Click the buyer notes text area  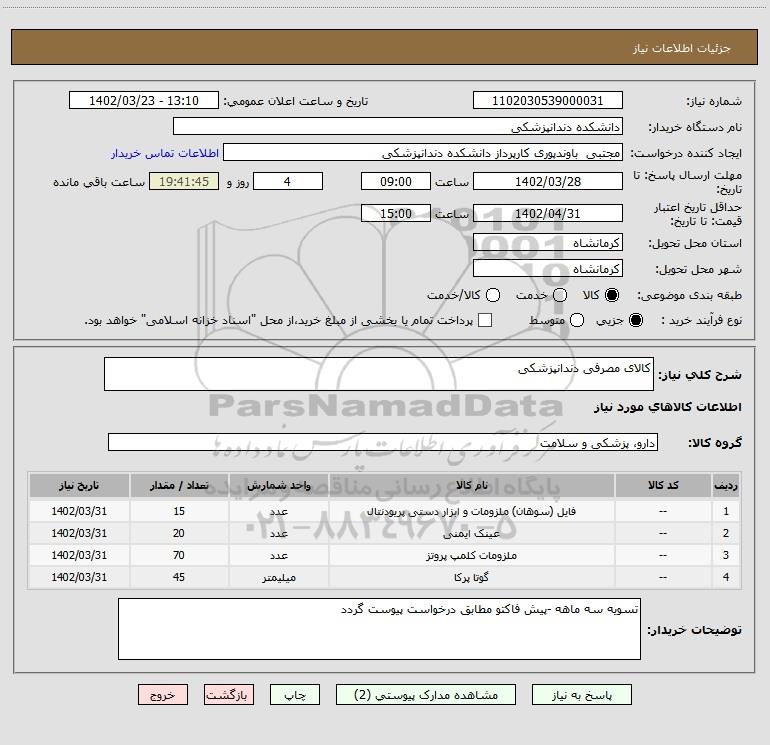379,629
